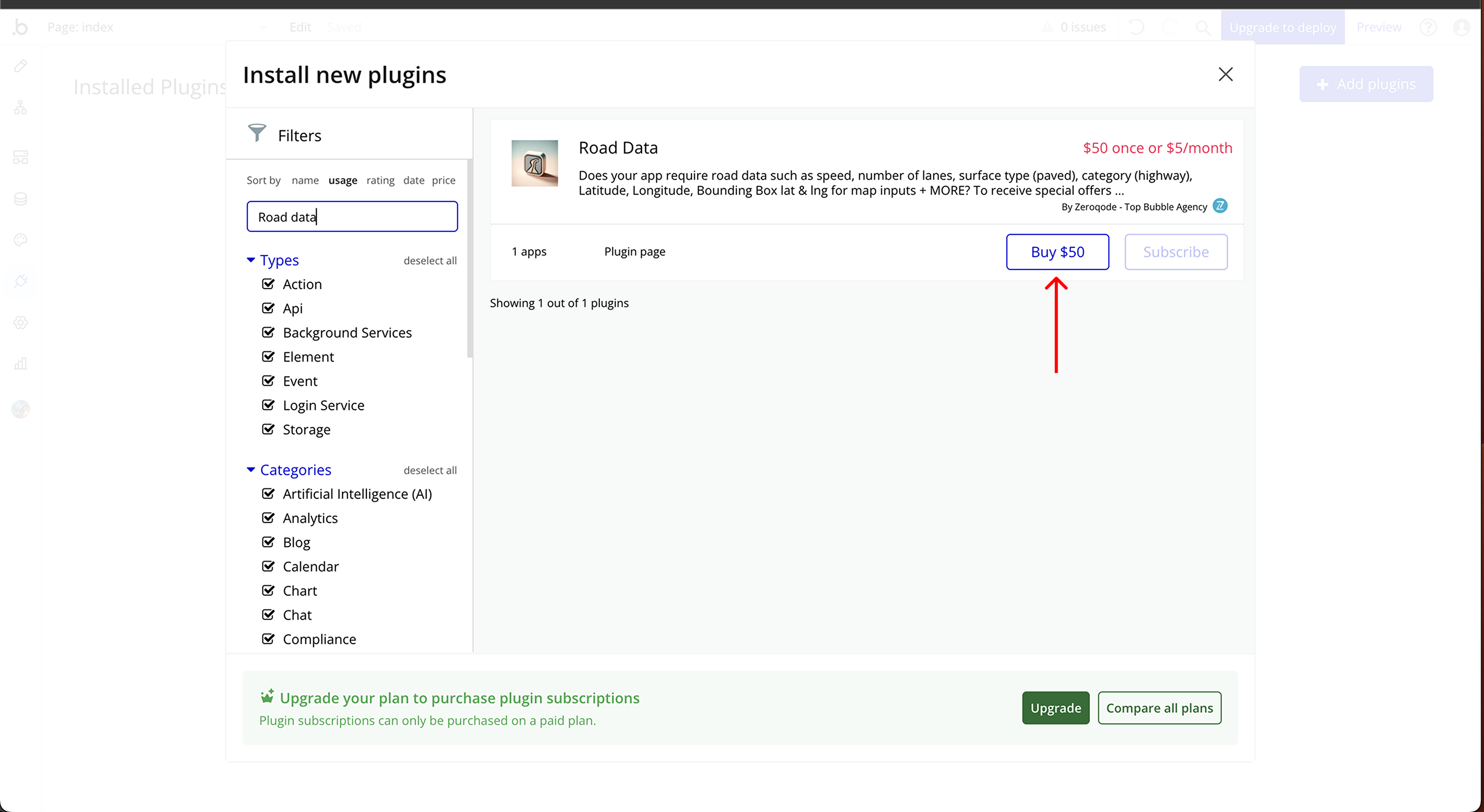Click the plugin search input field
The width and height of the screenshot is (1484, 812).
coord(352,216)
